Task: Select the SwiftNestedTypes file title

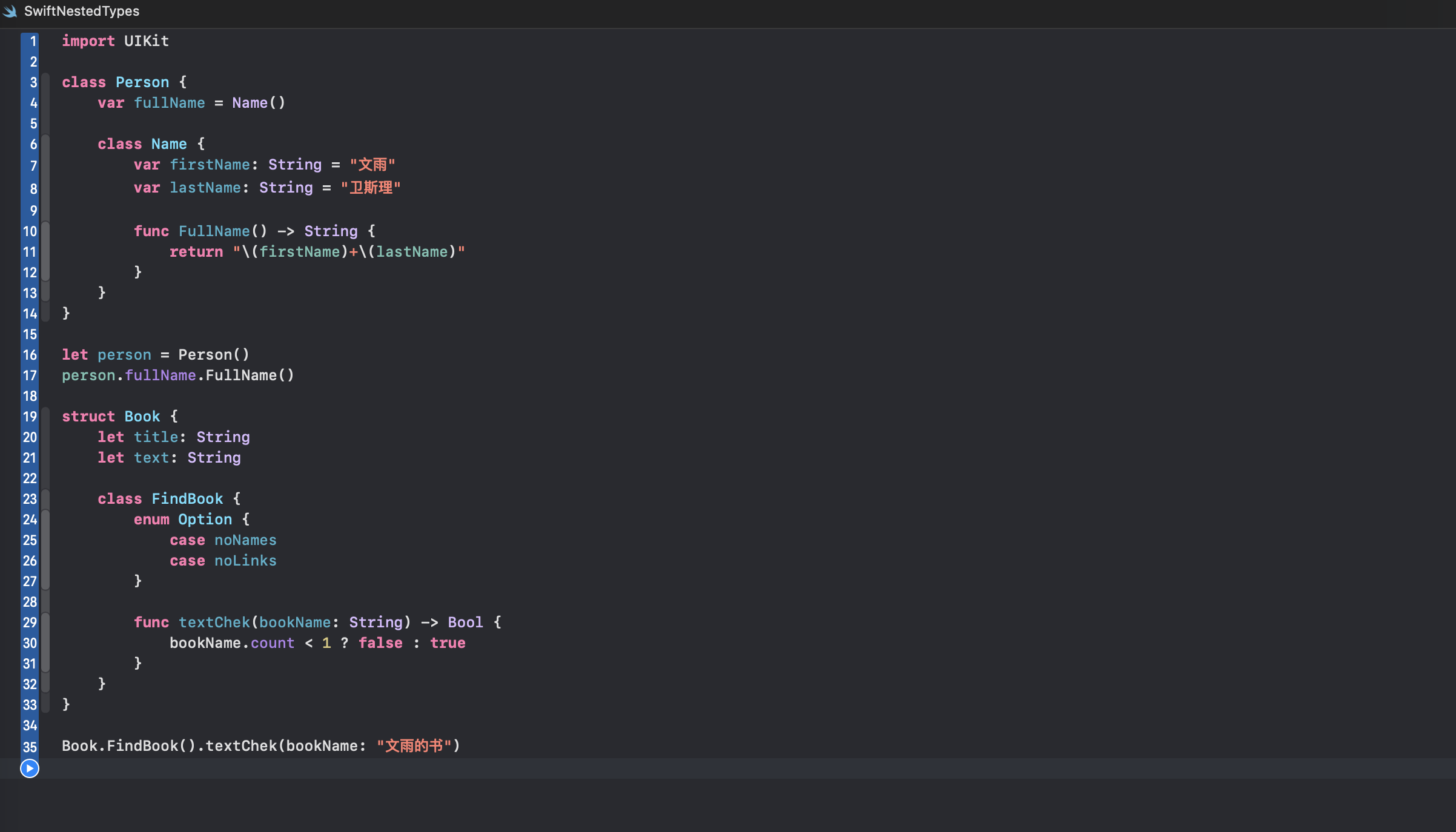Action: (81, 12)
